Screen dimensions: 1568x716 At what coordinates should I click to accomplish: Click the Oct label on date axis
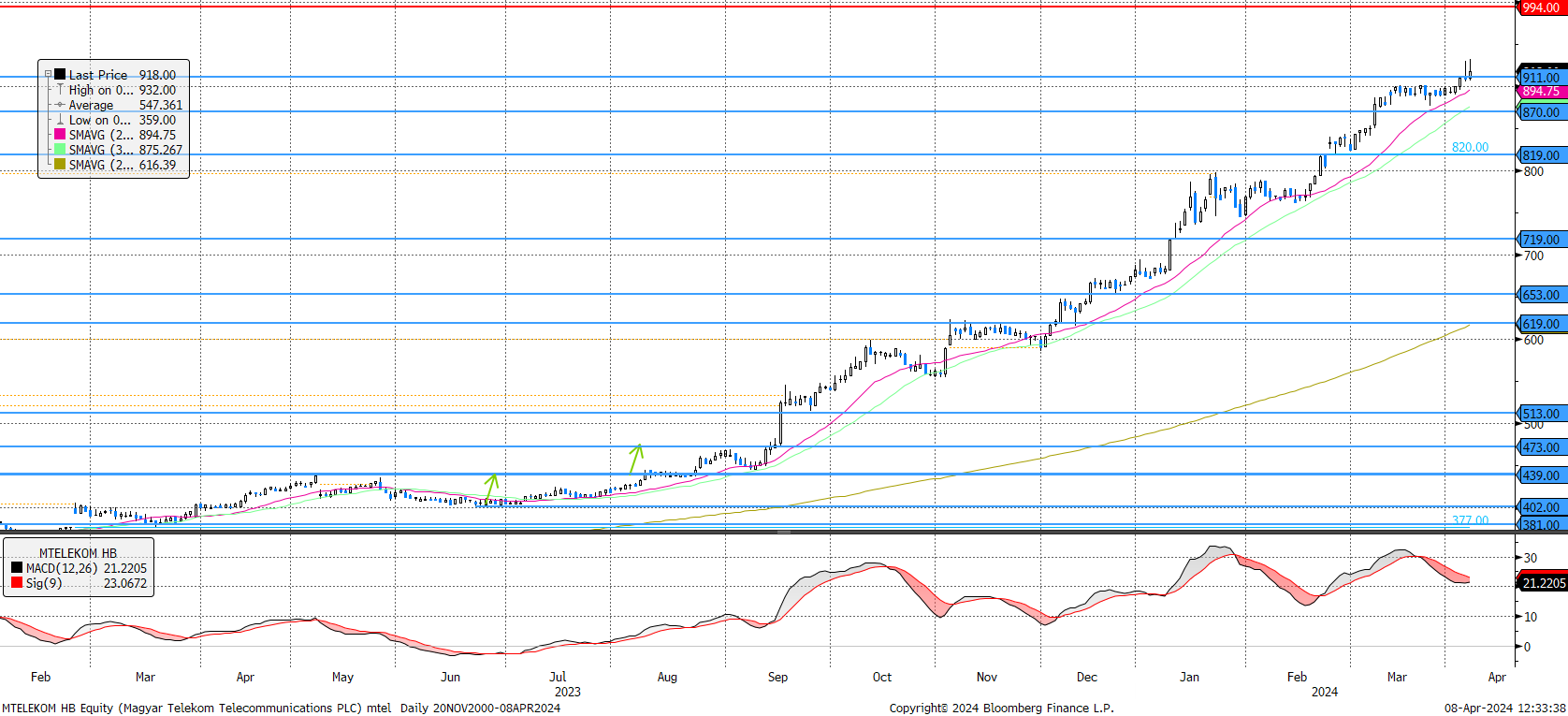point(882,677)
